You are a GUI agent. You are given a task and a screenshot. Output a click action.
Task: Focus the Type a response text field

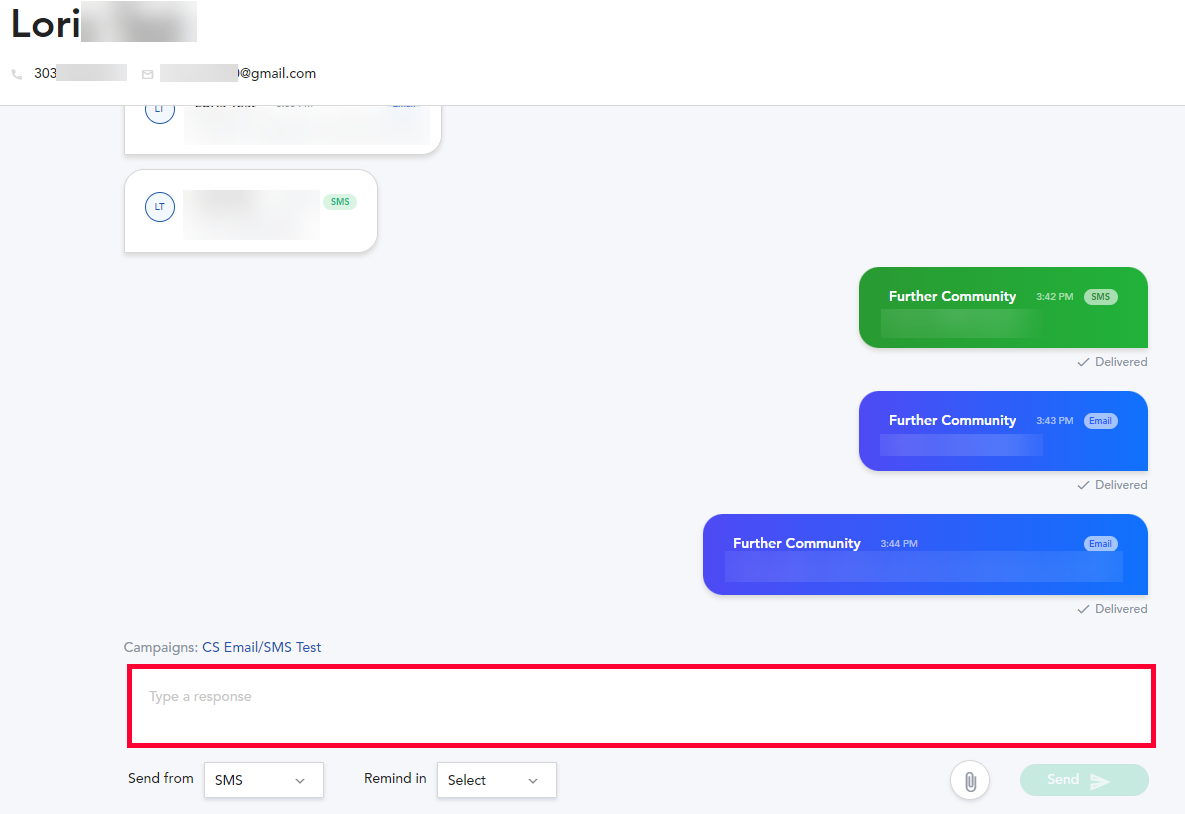(x=640, y=705)
